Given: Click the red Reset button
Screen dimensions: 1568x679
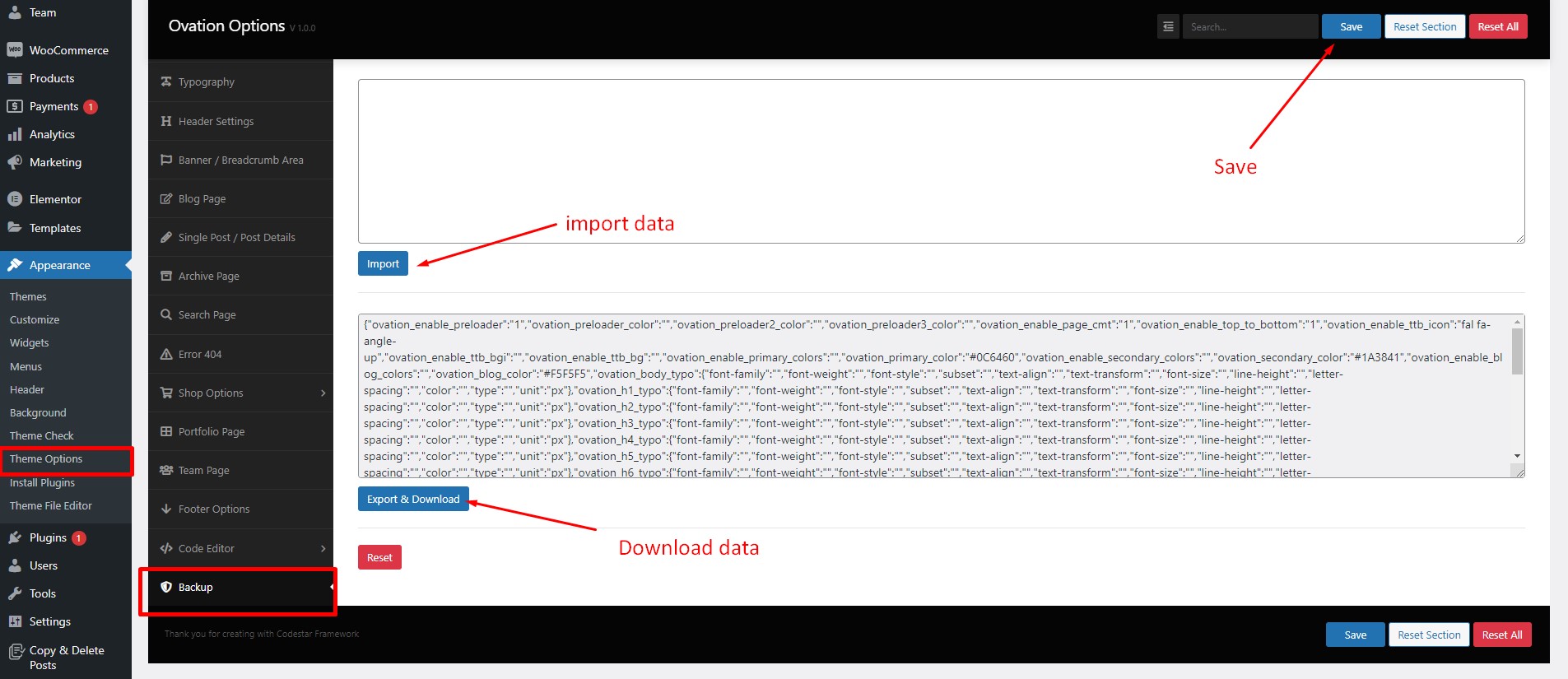Looking at the screenshot, I should 379,557.
